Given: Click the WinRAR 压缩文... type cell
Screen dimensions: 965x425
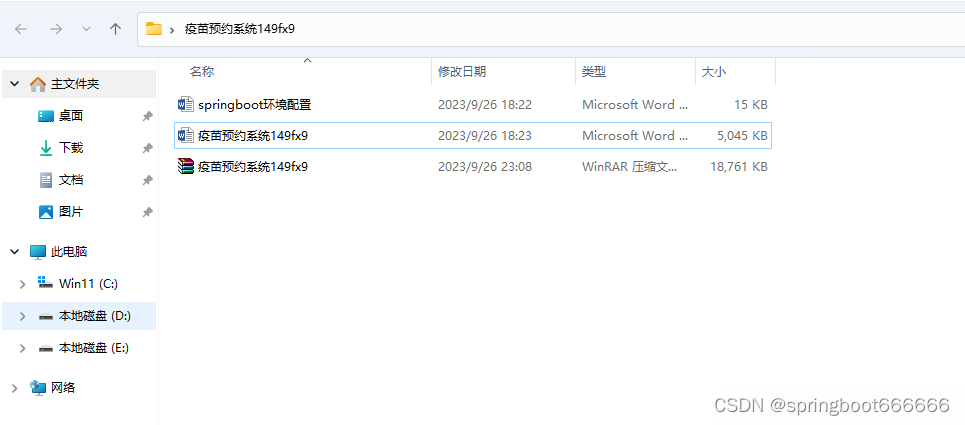Looking at the screenshot, I should [630, 166].
